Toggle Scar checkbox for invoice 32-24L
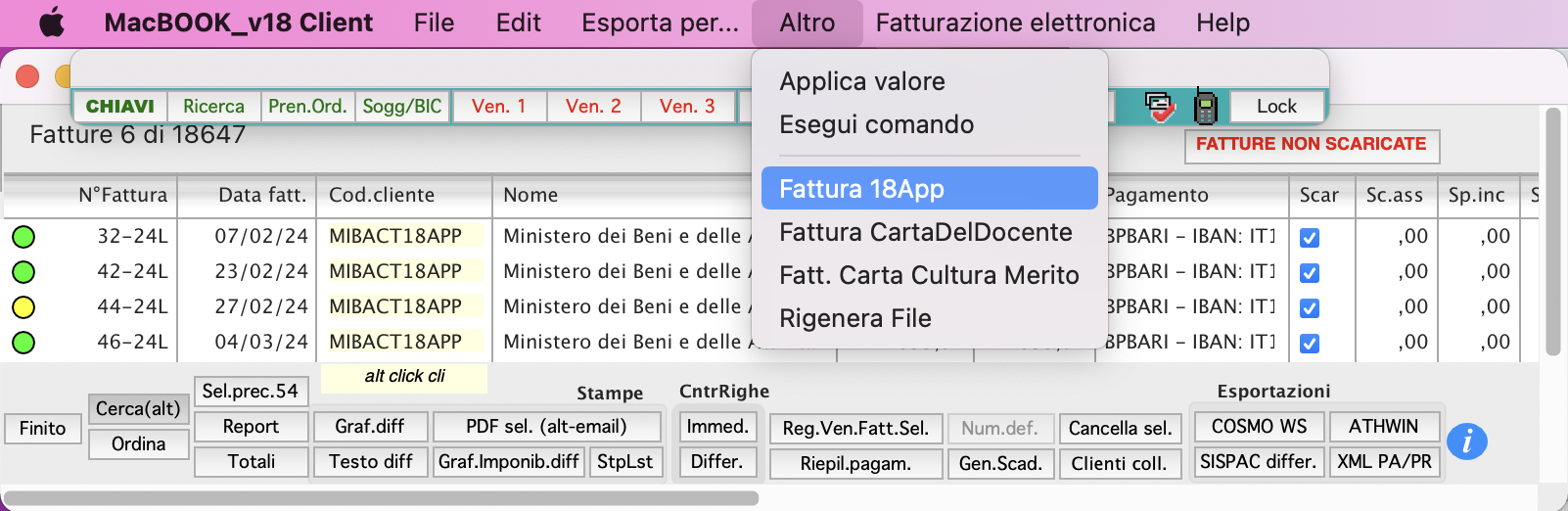Viewport: 1568px width, 511px height. click(1309, 237)
